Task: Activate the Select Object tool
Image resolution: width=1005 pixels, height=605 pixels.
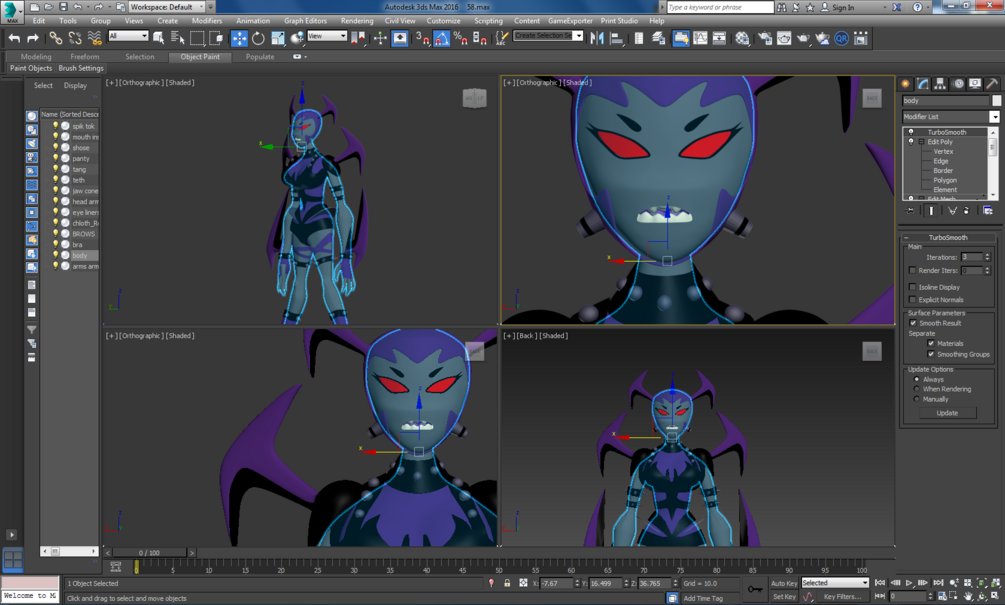Action: pos(159,38)
